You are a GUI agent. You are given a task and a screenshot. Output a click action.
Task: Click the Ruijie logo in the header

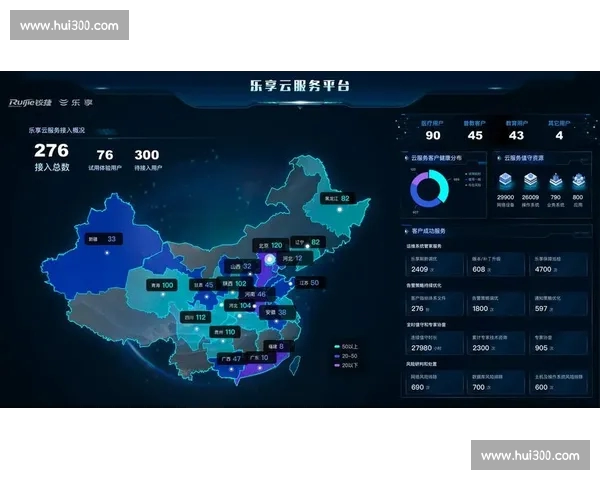30,103
